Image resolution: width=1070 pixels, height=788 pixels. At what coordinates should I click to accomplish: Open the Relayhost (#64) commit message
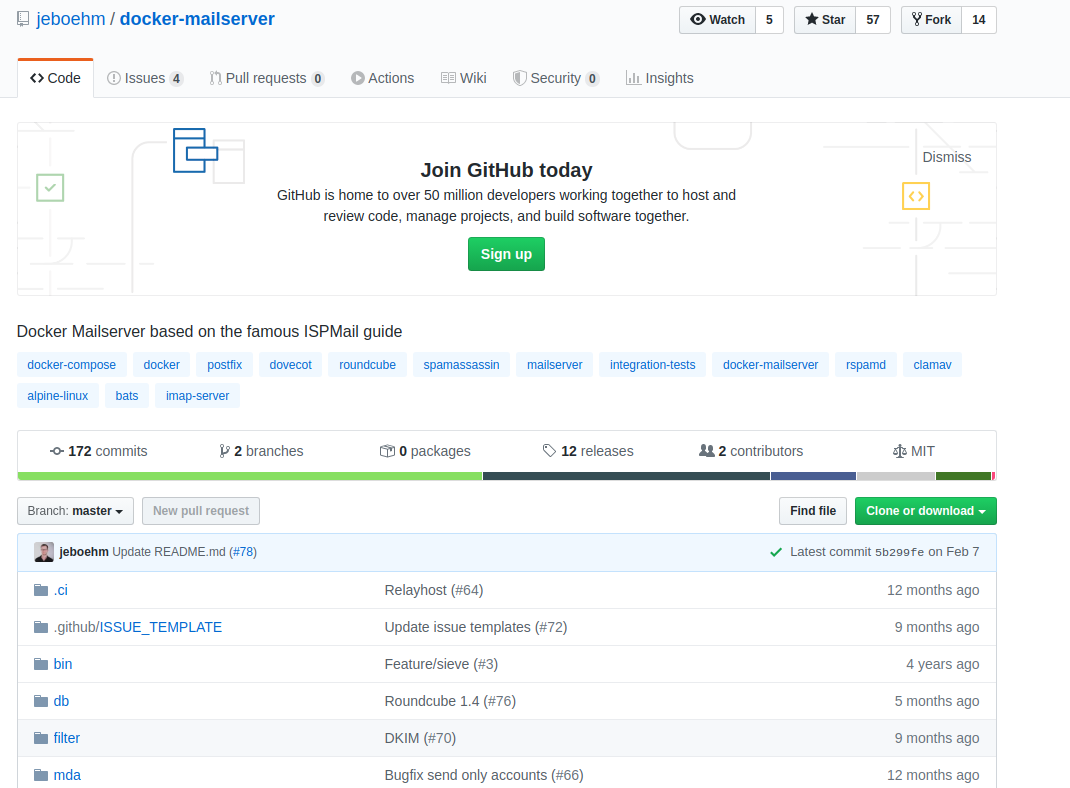pyautogui.click(x=434, y=590)
